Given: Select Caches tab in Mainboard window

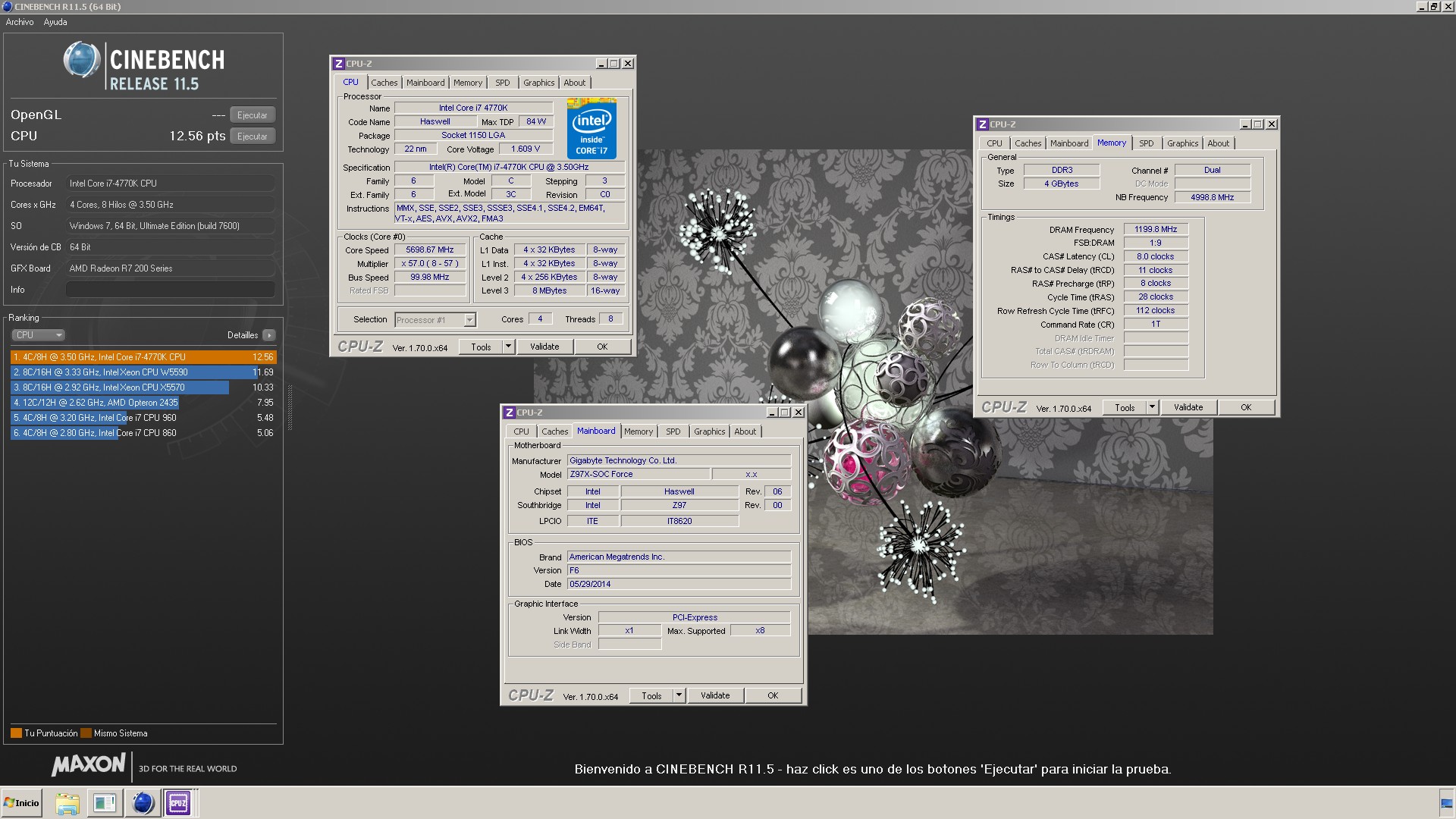Looking at the screenshot, I should pyautogui.click(x=555, y=431).
